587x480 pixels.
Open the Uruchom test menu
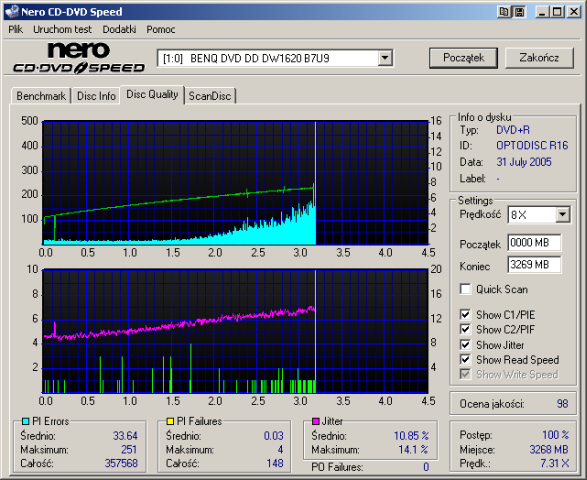62,29
